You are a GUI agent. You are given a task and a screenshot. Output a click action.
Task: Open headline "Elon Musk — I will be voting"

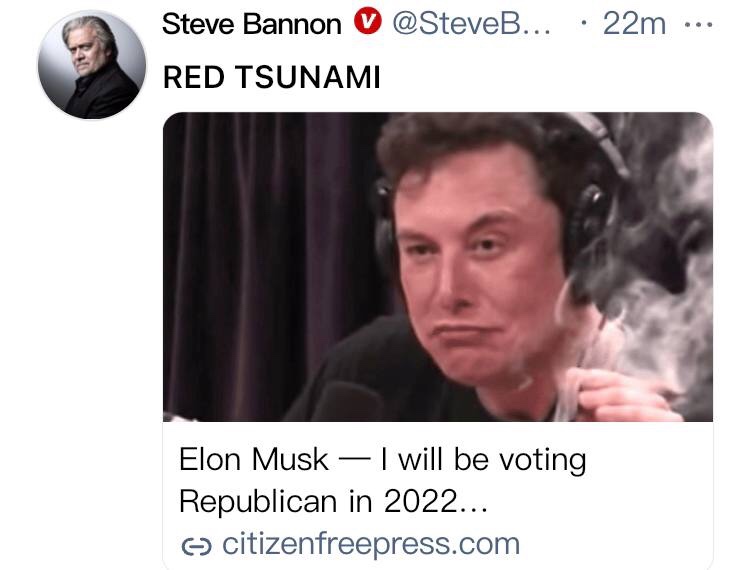(x=383, y=460)
